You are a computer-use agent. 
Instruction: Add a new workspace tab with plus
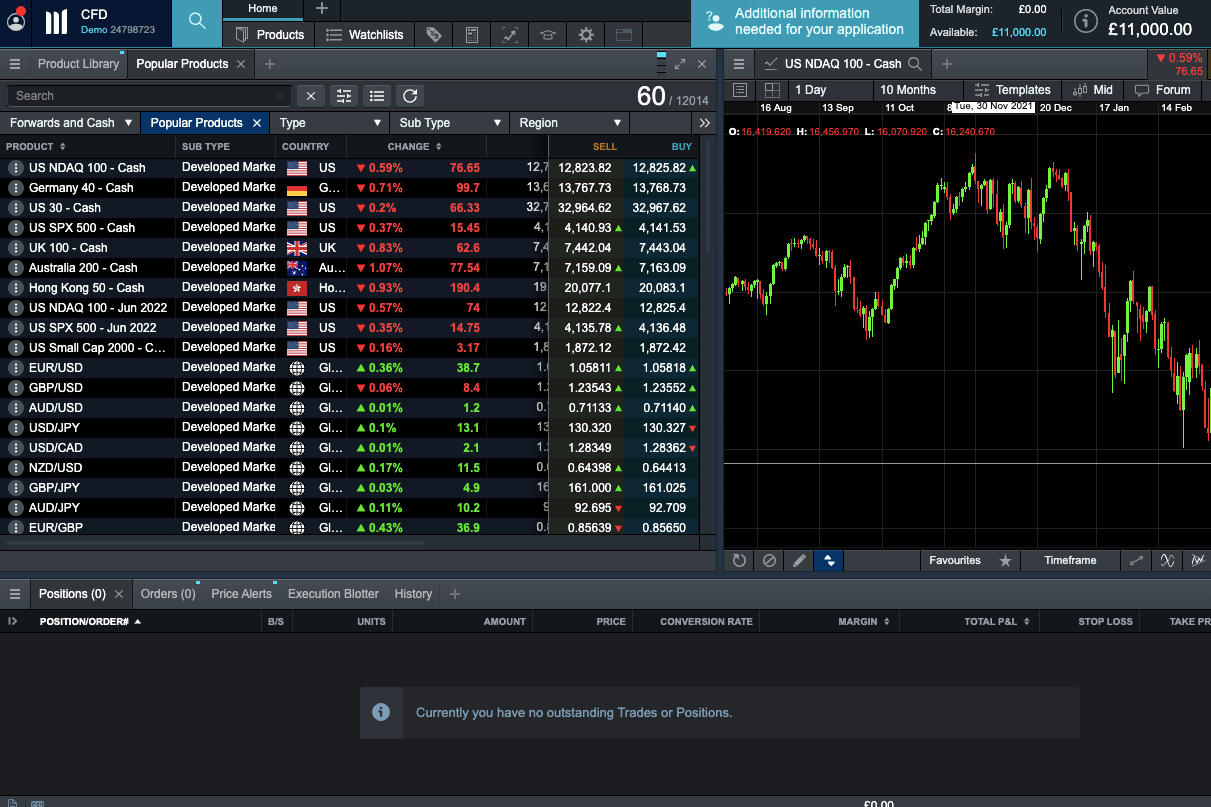tap(321, 9)
